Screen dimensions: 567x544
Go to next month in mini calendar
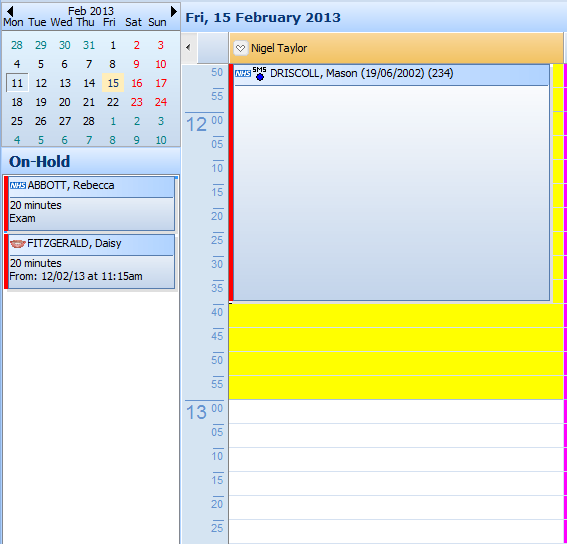pyautogui.click(x=174, y=11)
